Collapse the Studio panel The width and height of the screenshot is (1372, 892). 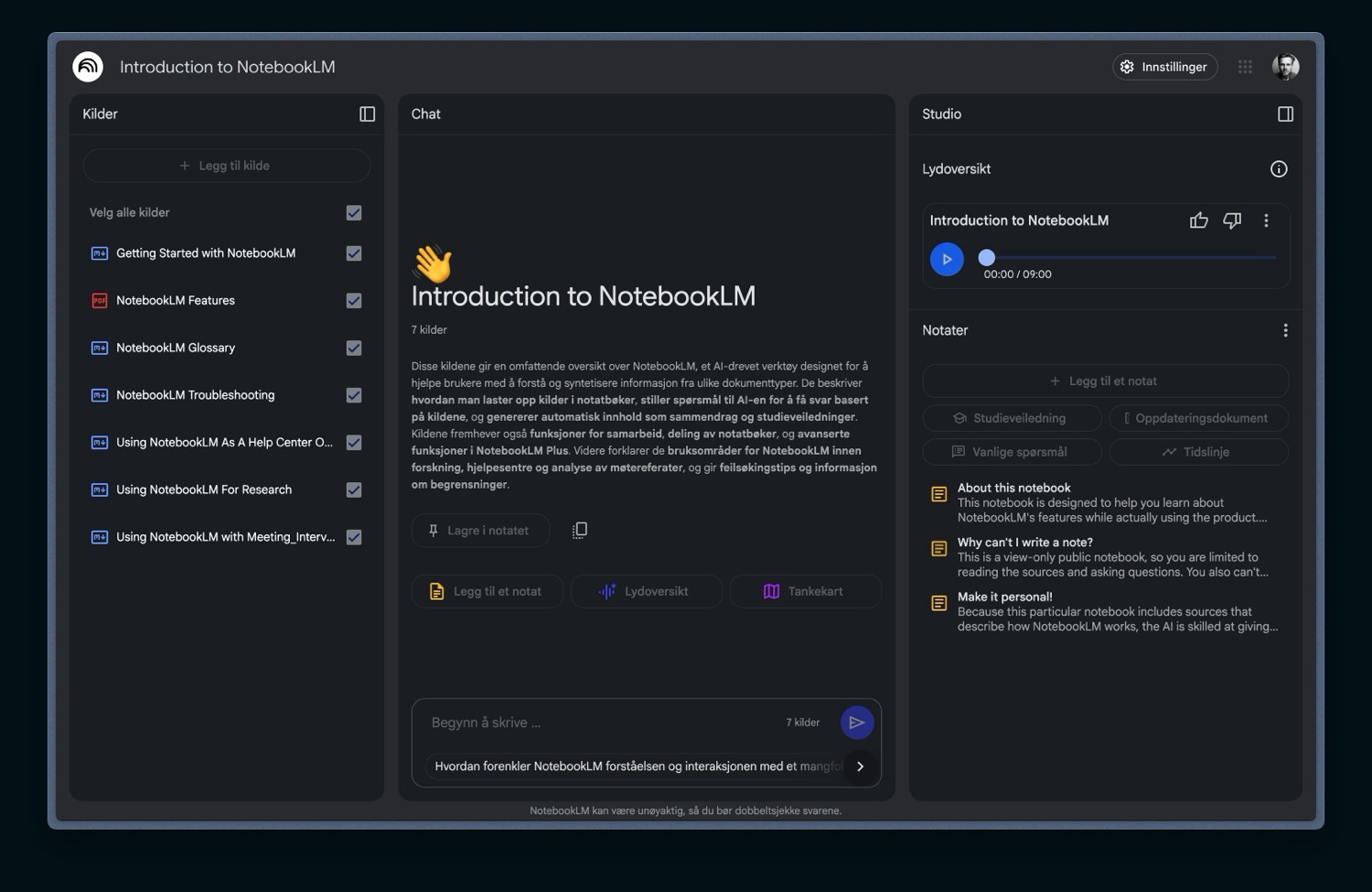pos(1285,114)
